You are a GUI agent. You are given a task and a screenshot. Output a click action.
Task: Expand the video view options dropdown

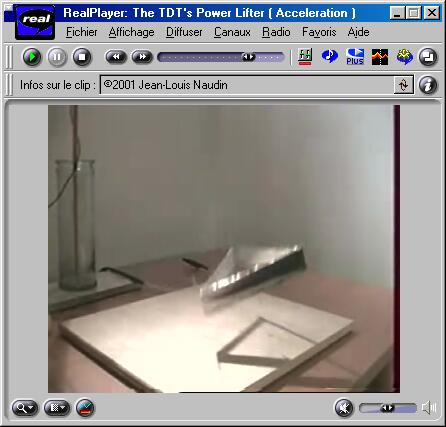[x=57, y=408]
